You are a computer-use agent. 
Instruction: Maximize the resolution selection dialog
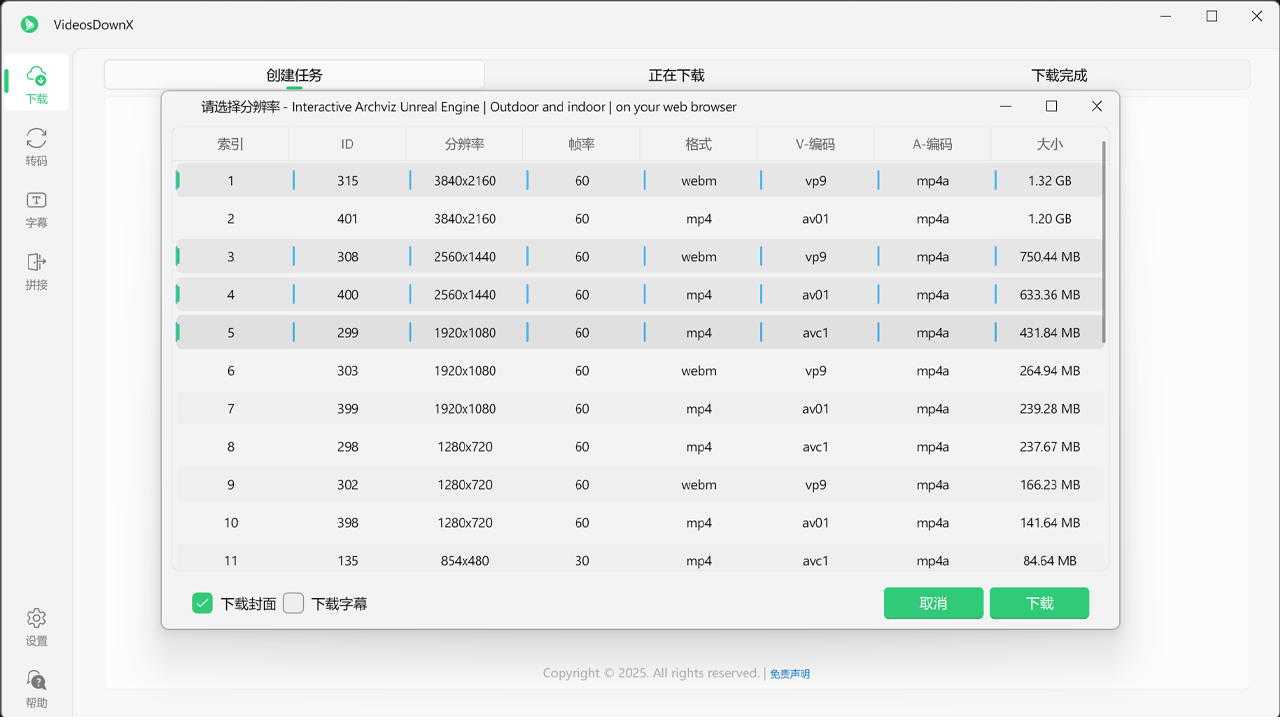(1051, 106)
